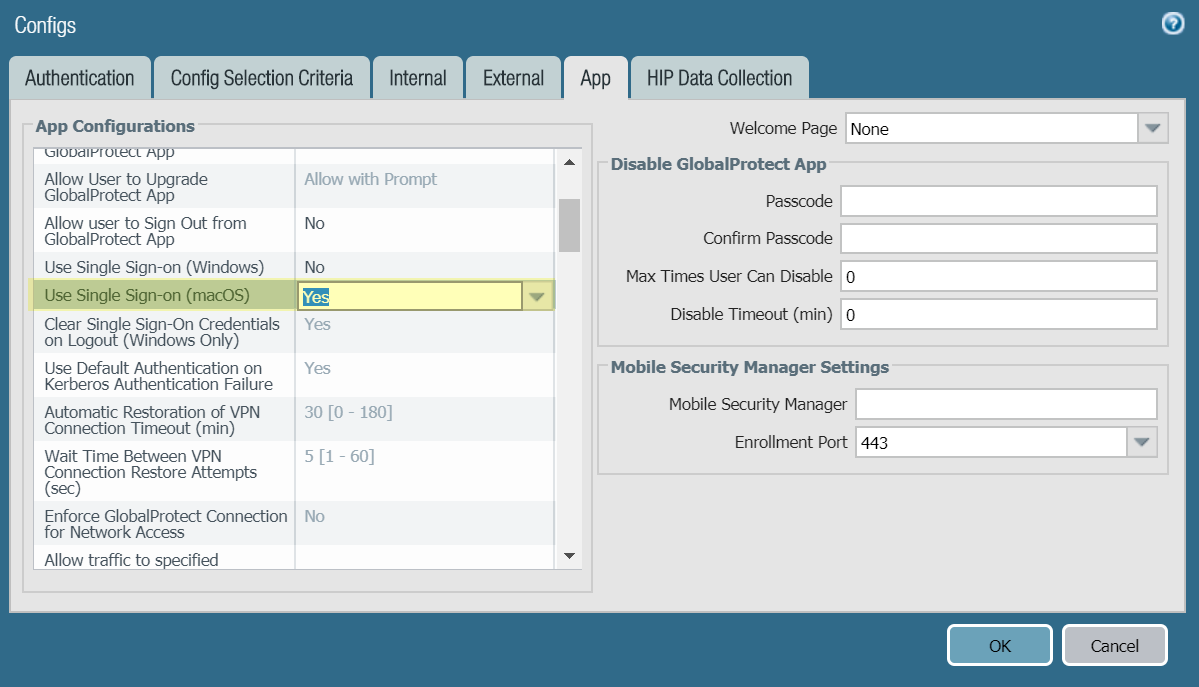Expand the Welcome Page dropdown arrow
The height and width of the screenshot is (687, 1199).
(x=1153, y=128)
